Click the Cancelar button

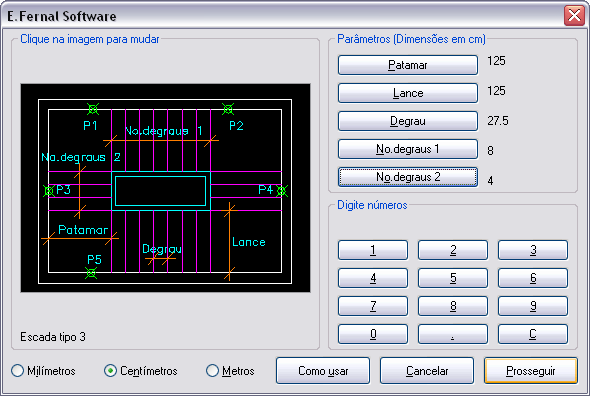(x=427, y=371)
